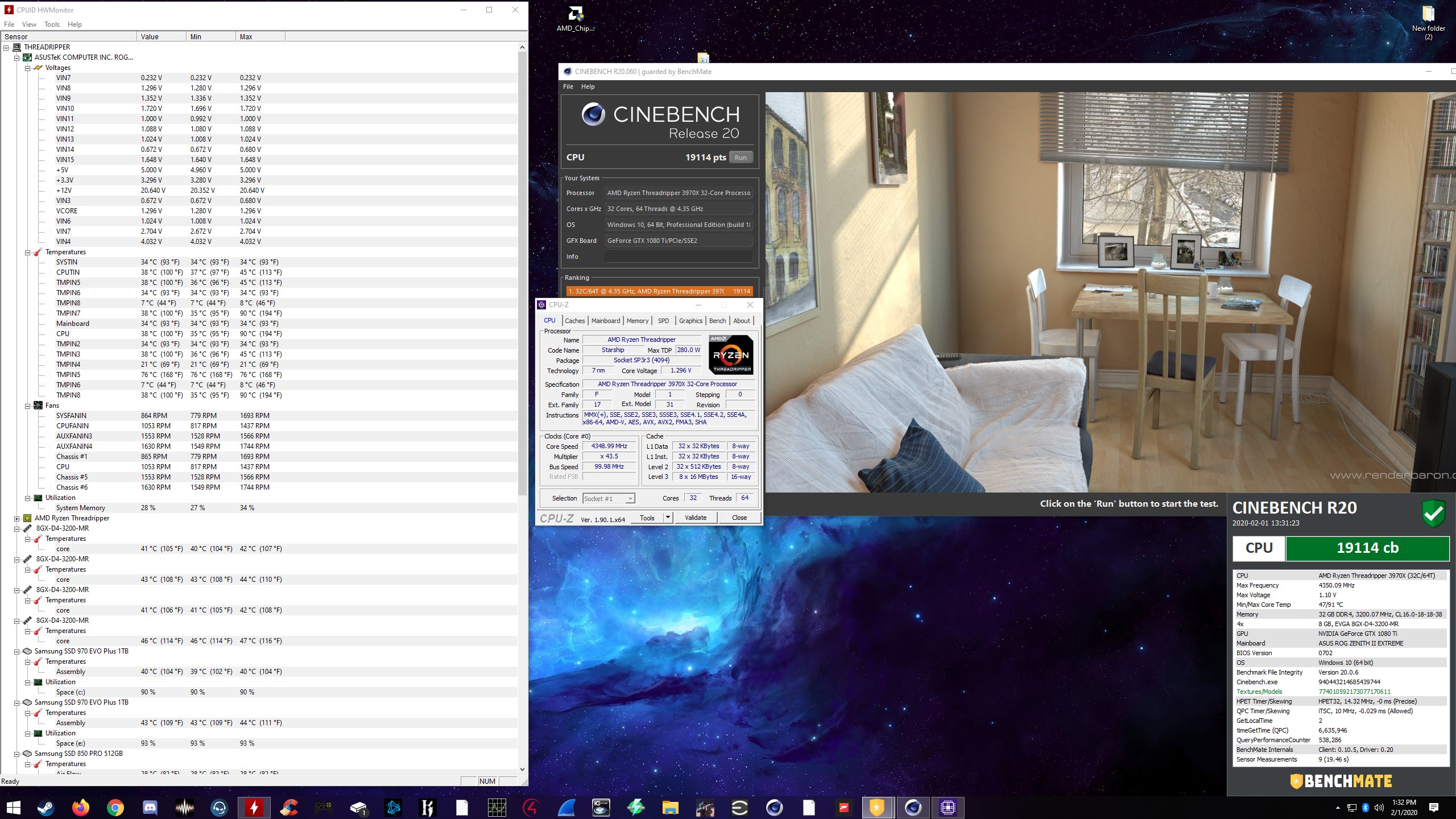
Task: Show hidden system tray icons
Action: (x=1338, y=808)
